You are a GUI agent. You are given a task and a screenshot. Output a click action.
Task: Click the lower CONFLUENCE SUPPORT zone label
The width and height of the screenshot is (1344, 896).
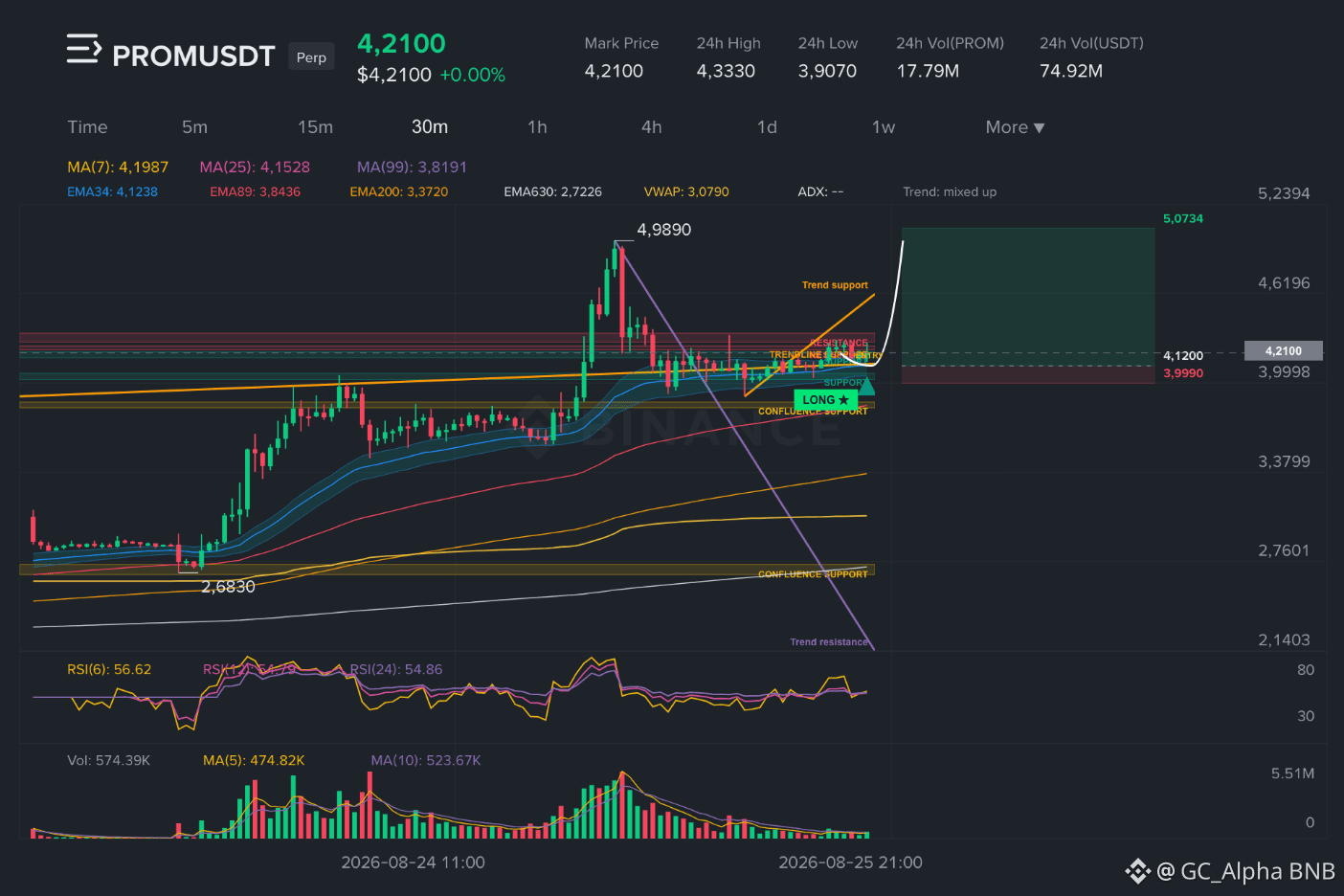(813, 574)
